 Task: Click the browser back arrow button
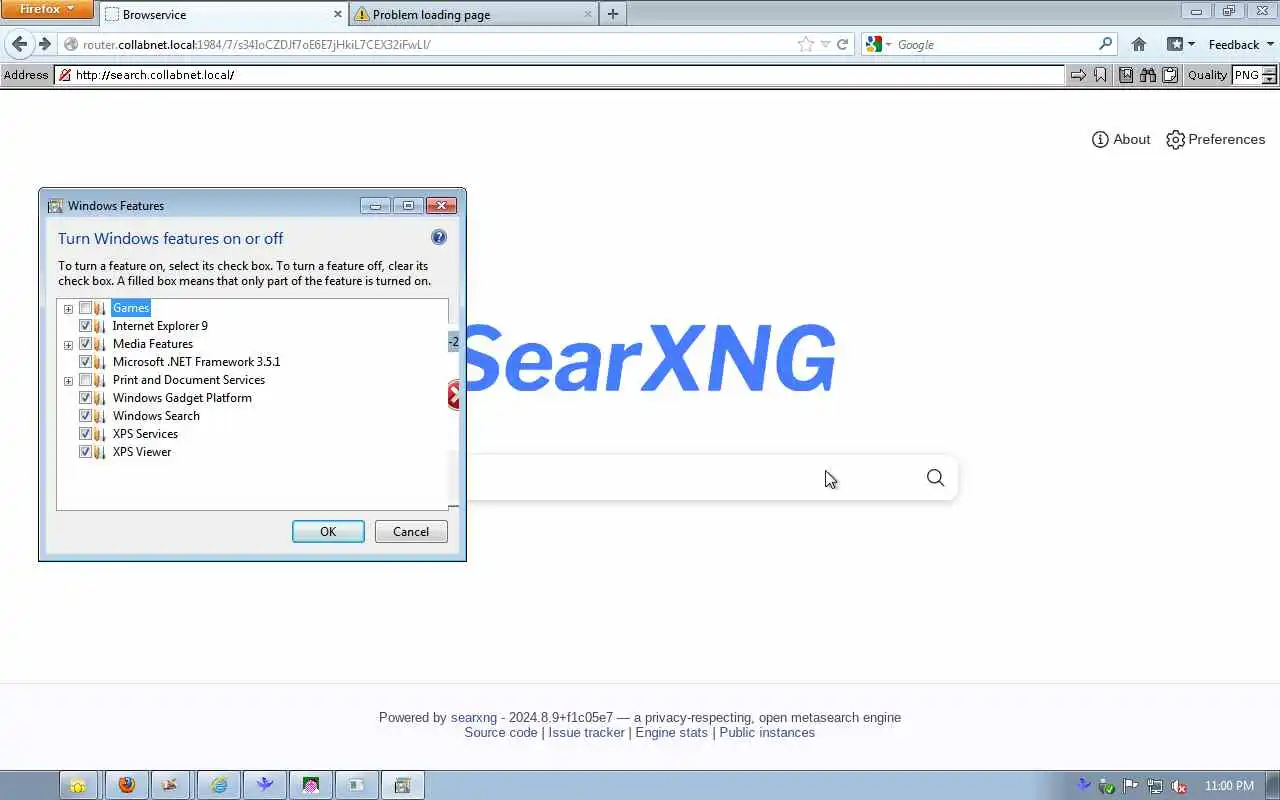[x=19, y=44]
